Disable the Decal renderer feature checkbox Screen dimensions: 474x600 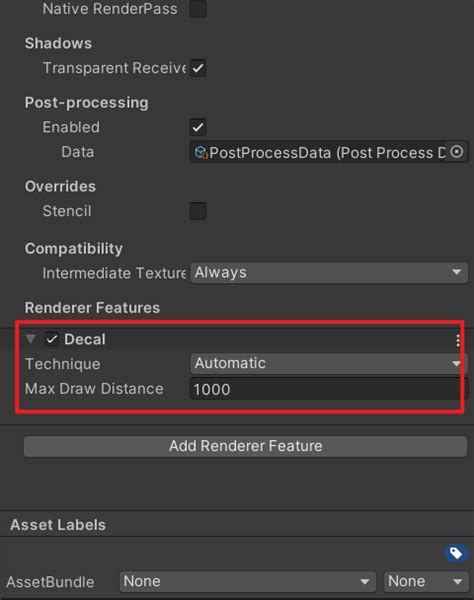pos(51,339)
